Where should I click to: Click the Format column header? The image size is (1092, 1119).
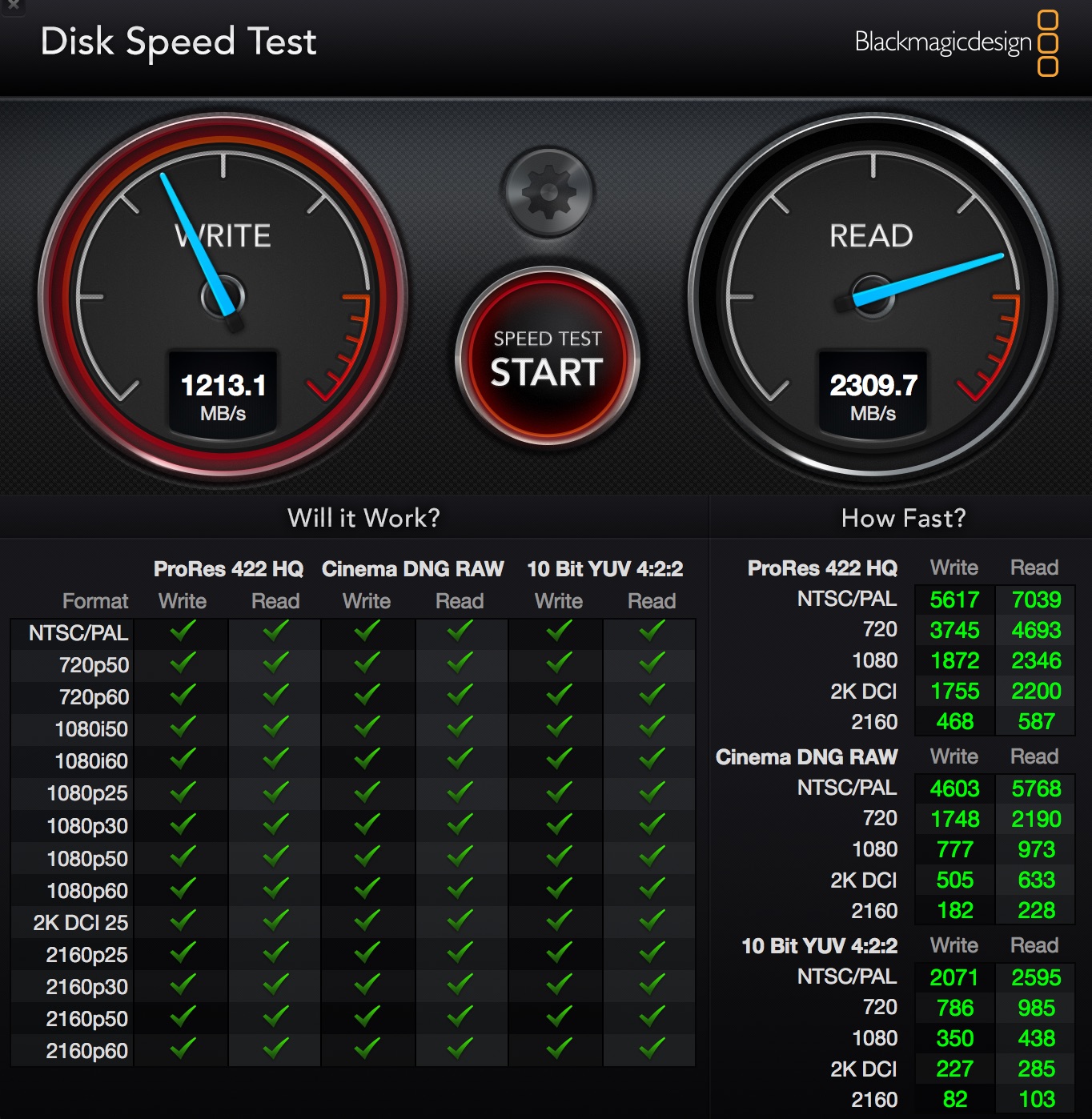click(95, 601)
